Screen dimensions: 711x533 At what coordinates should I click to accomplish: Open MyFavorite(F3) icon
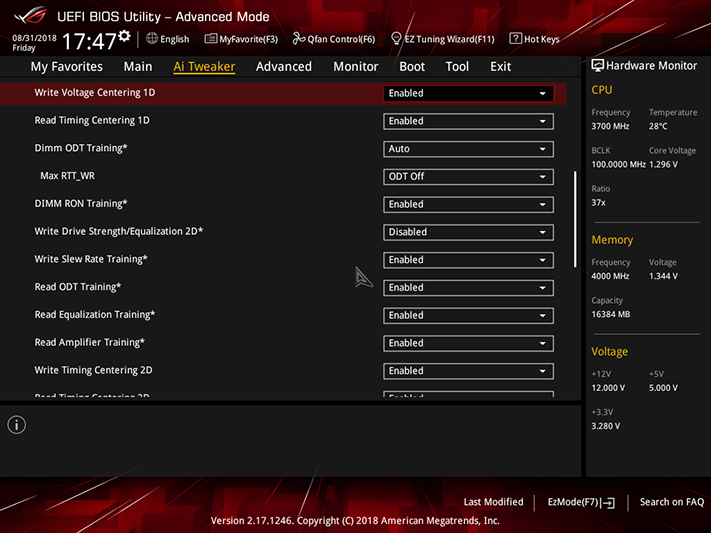pyautogui.click(x=210, y=39)
